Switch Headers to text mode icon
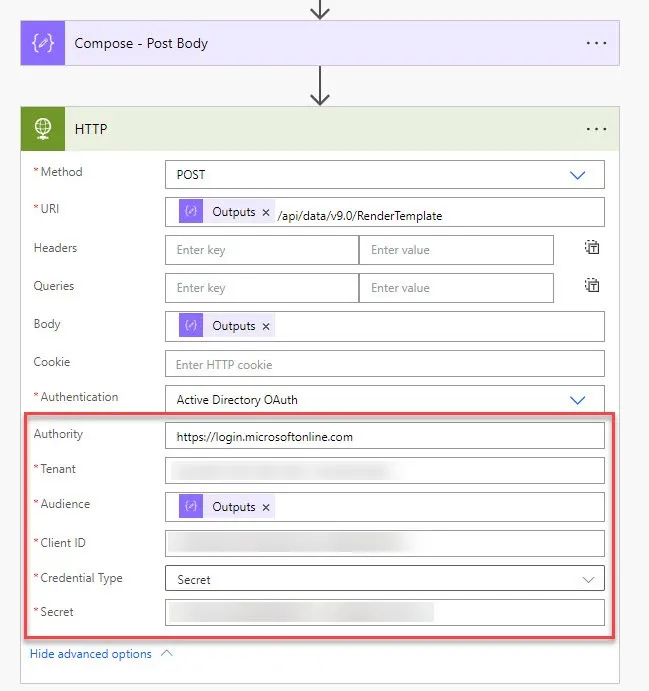Viewport: 649px width, 691px height. (x=592, y=247)
